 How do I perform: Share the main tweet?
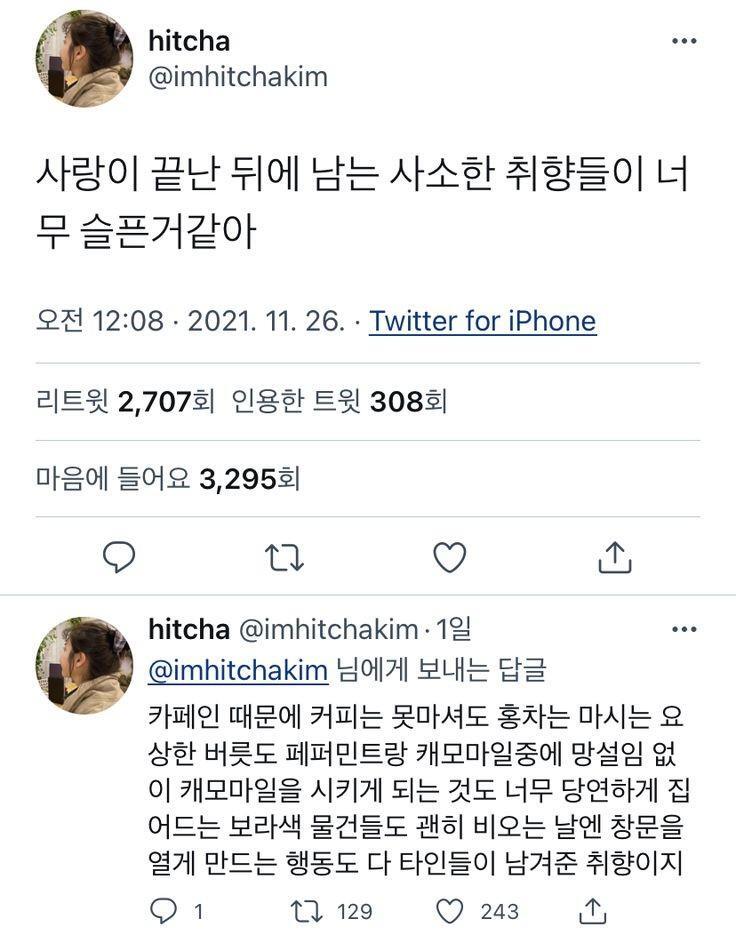point(614,557)
